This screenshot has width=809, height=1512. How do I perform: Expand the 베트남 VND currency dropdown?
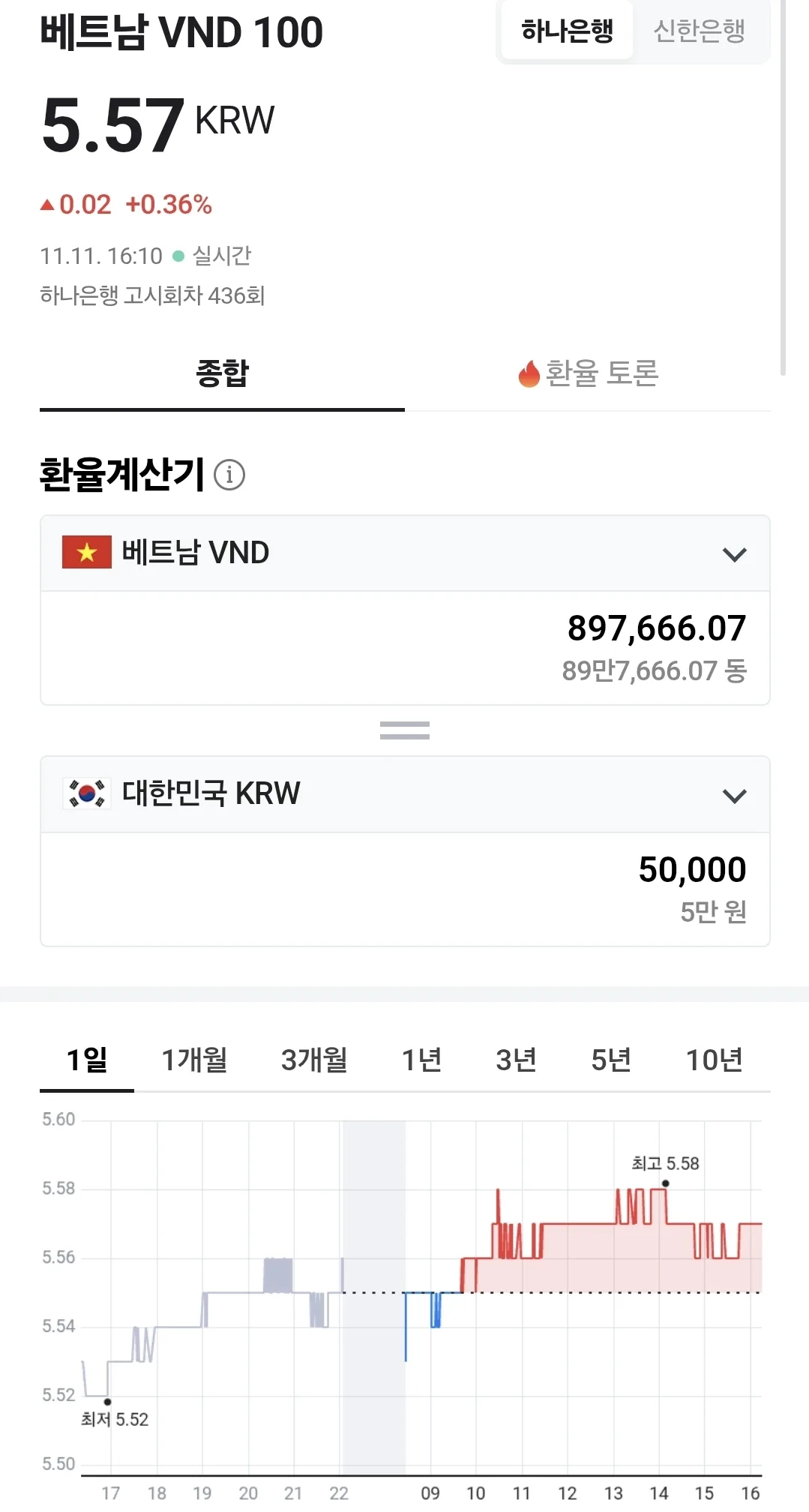(x=405, y=553)
